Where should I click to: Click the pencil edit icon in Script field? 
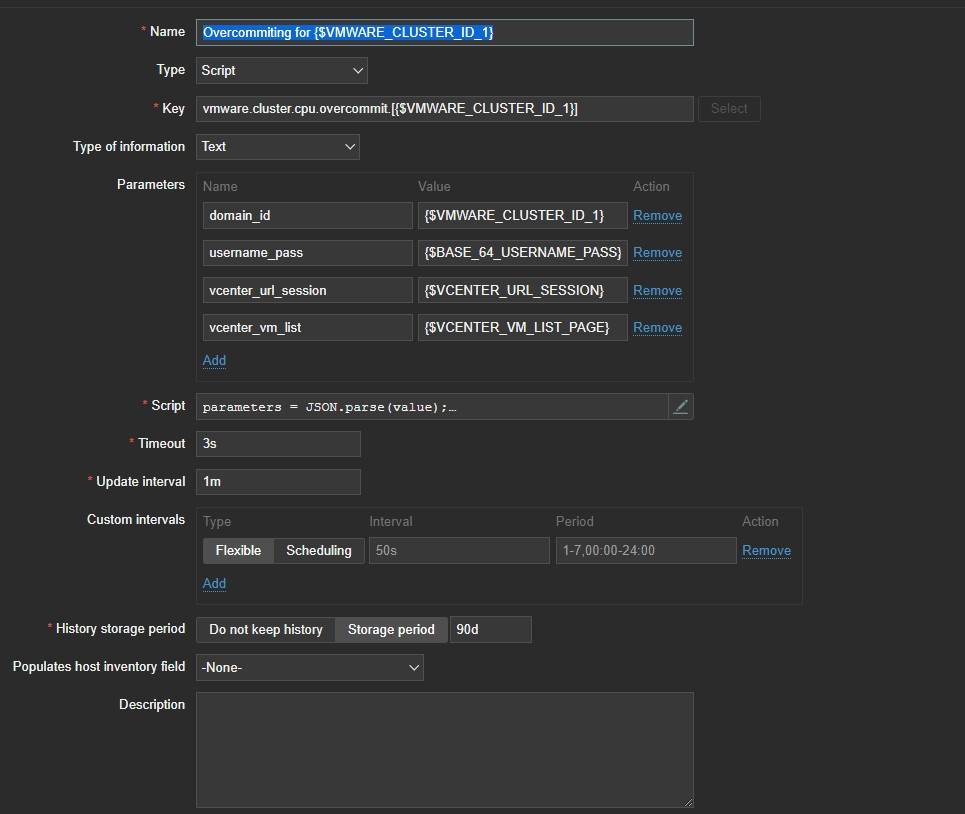(x=681, y=406)
